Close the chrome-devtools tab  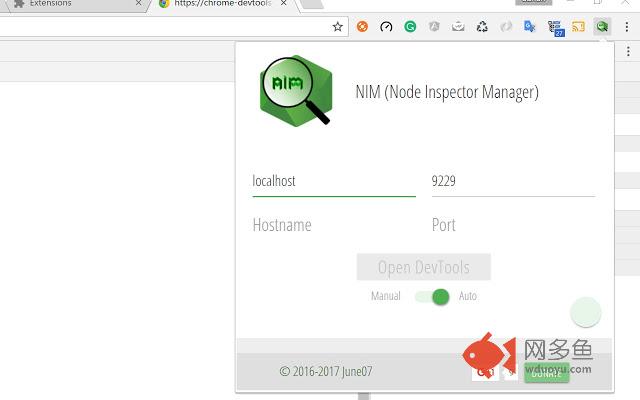click(x=284, y=3)
